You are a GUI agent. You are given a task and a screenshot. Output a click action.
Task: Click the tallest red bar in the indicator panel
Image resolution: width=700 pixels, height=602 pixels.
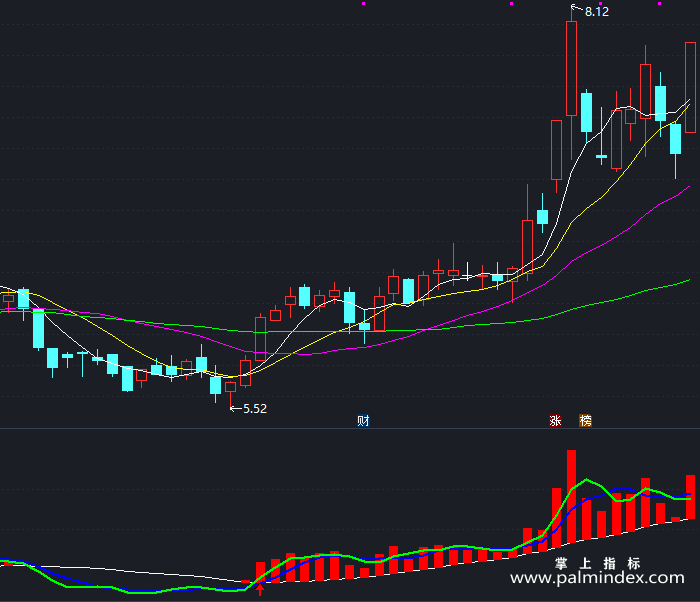[x=571, y=497]
